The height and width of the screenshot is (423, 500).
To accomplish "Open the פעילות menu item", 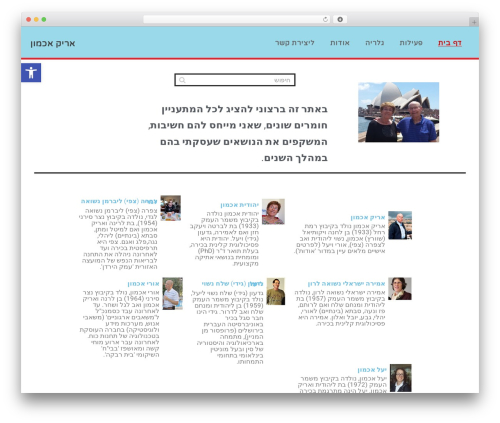I will [x=411, y=43].
